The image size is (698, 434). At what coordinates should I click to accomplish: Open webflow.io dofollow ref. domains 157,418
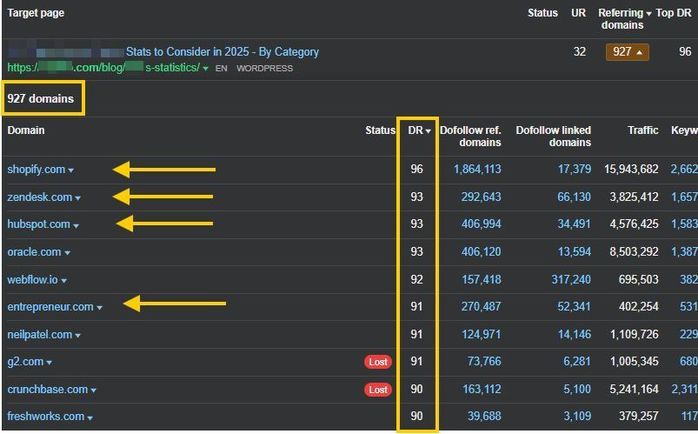(x=481, y=280)
